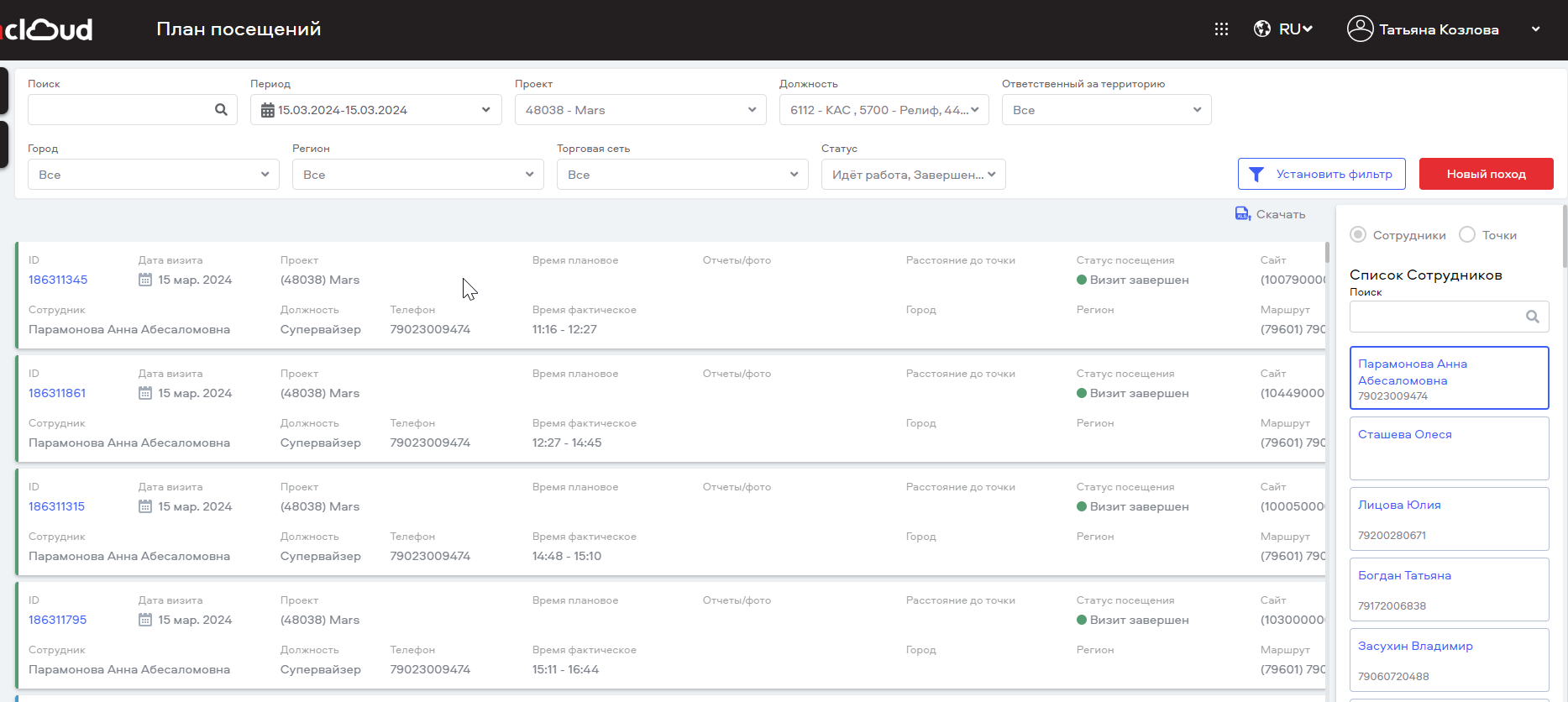
Task: Click phone 79060720488 in employee list
Action: [x=1393, y=676]
